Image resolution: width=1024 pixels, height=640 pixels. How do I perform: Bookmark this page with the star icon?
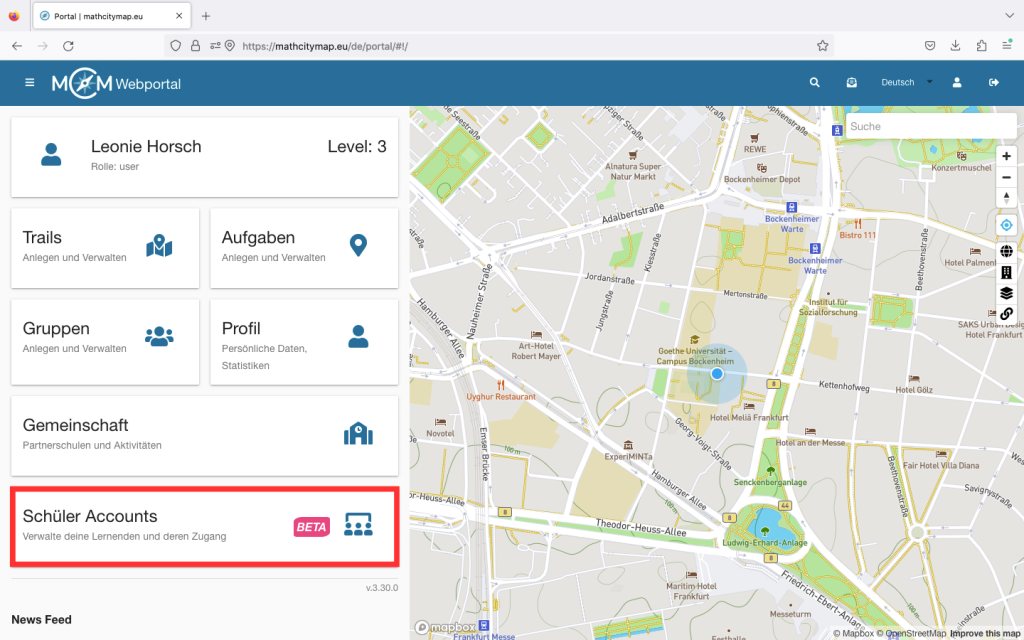tap(822, 46)
